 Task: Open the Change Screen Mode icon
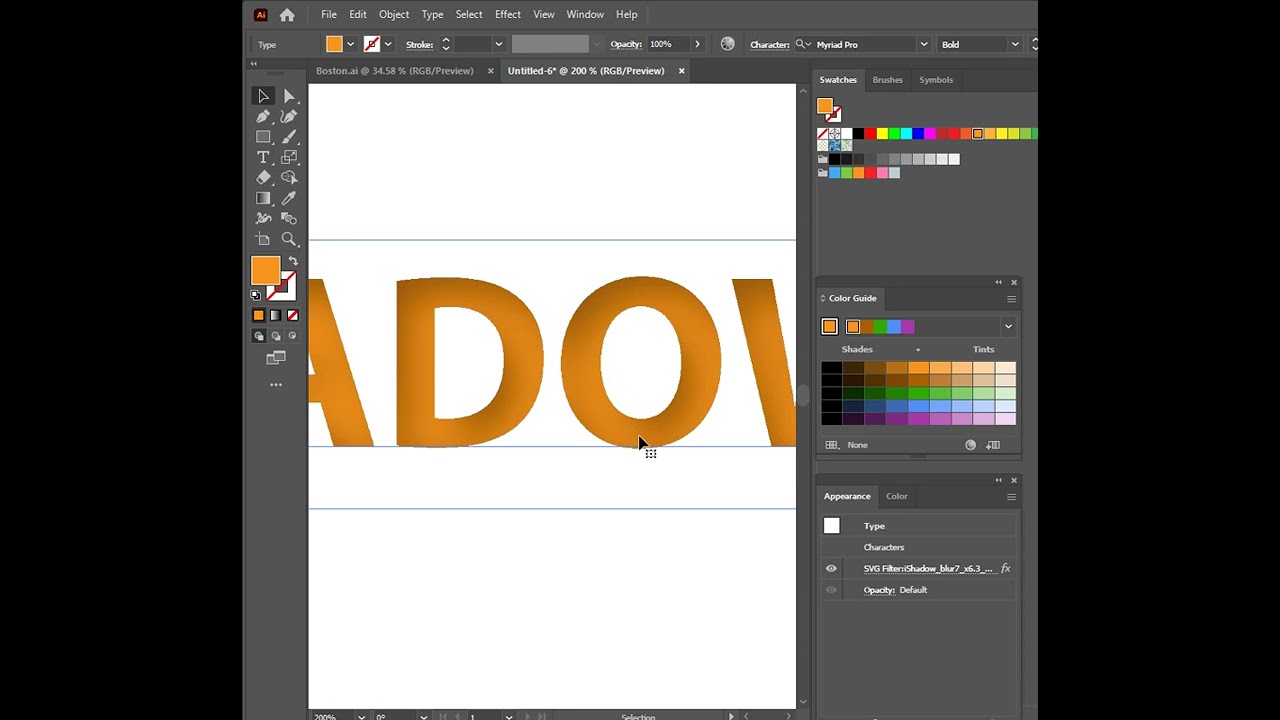click(276, 358)
